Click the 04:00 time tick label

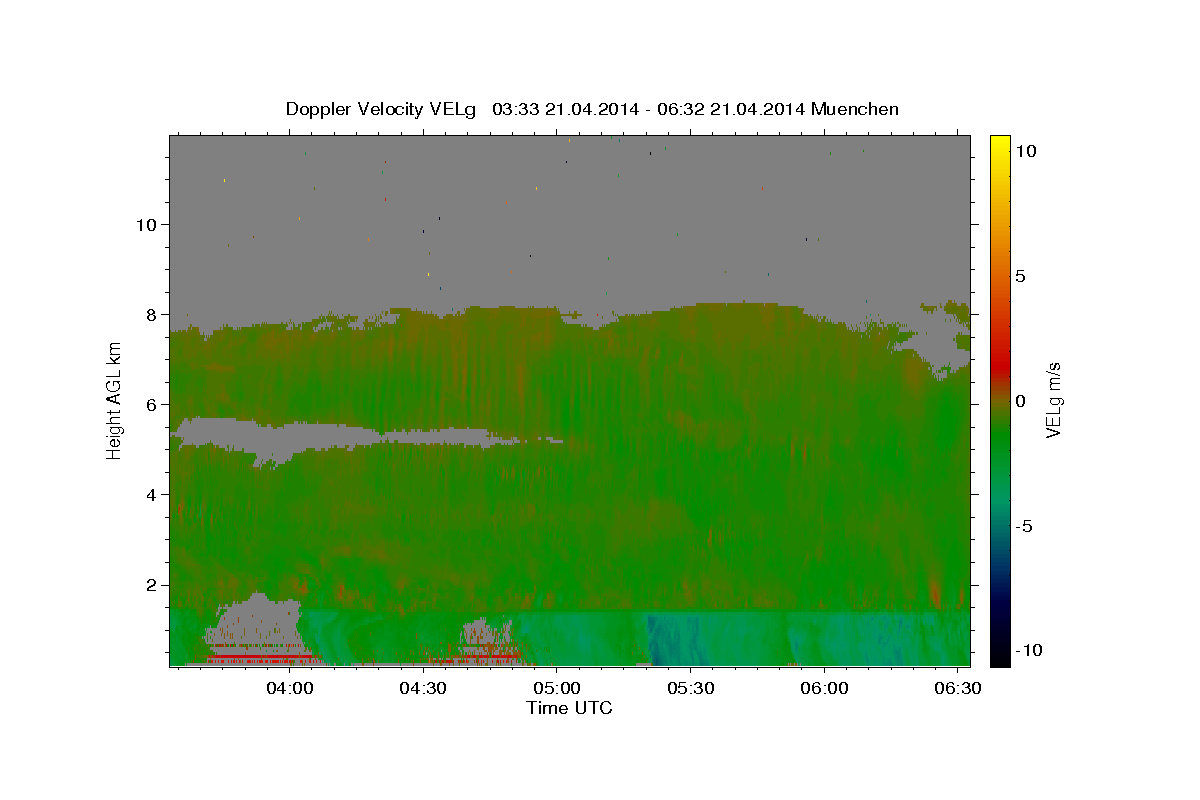tap(291, 689)
